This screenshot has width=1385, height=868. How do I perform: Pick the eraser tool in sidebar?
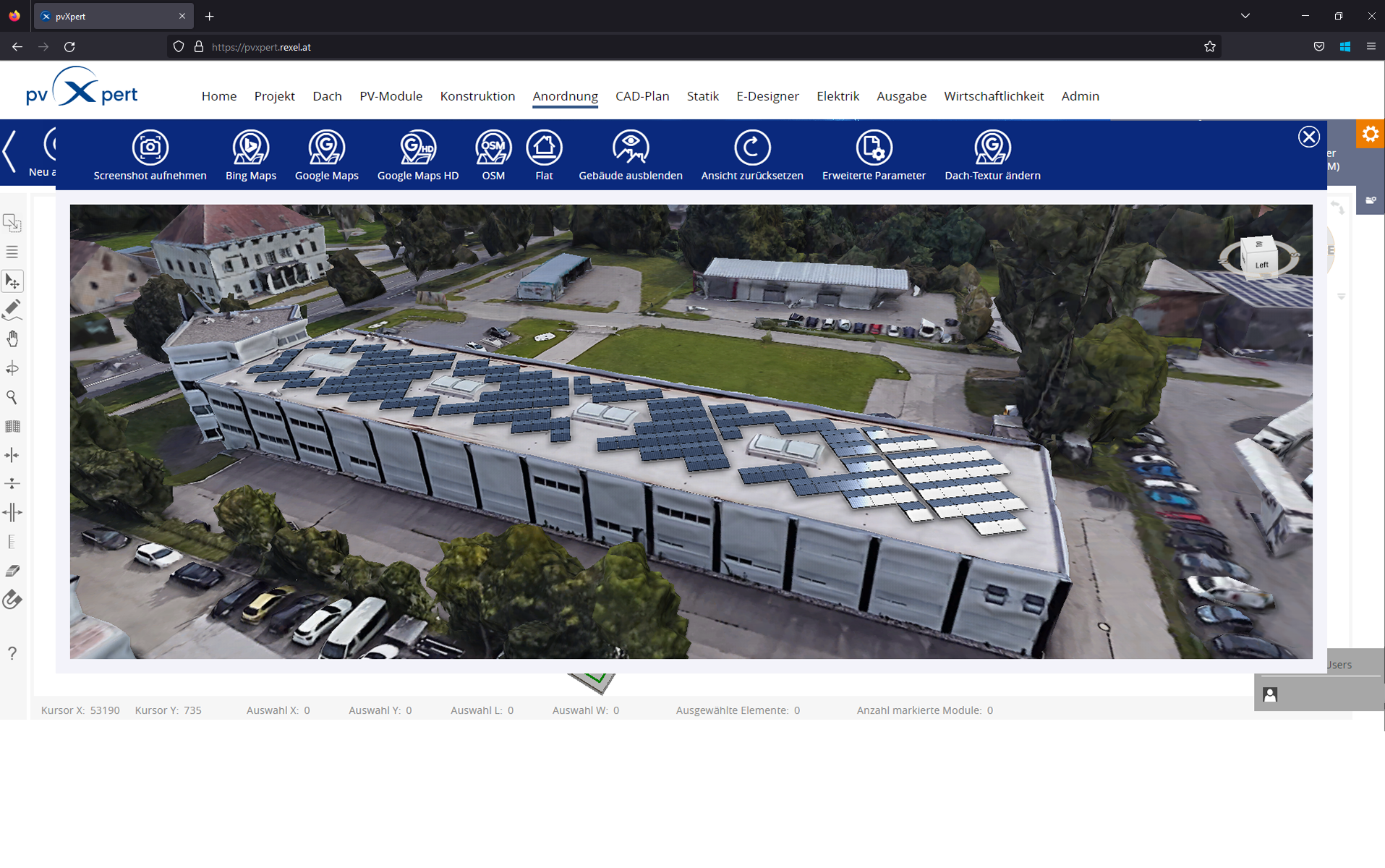tap(12, 571)
